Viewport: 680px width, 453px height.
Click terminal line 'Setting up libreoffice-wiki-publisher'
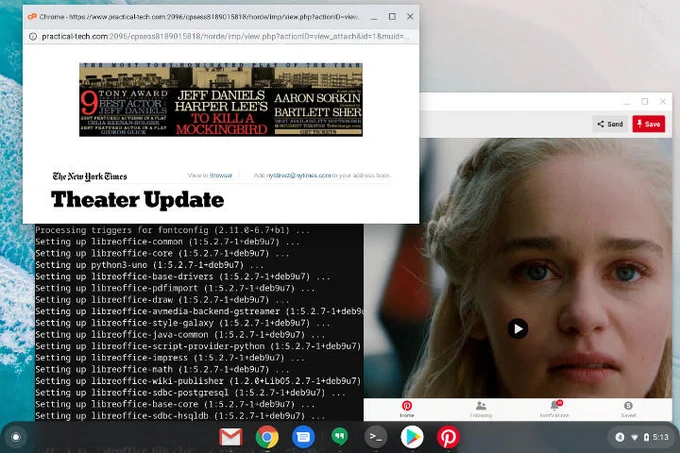pyautogui.click(x=198, y=381)
